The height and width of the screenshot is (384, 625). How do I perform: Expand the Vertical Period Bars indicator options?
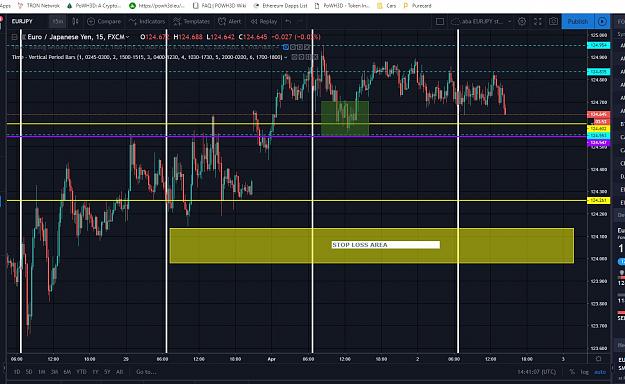[285, 57]
